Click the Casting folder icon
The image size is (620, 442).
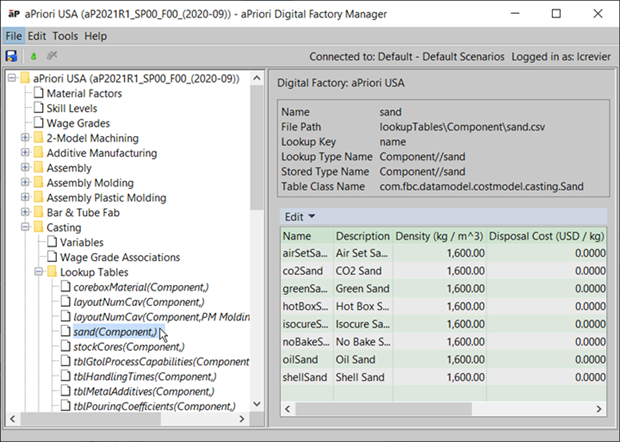(x=38, y=227)
